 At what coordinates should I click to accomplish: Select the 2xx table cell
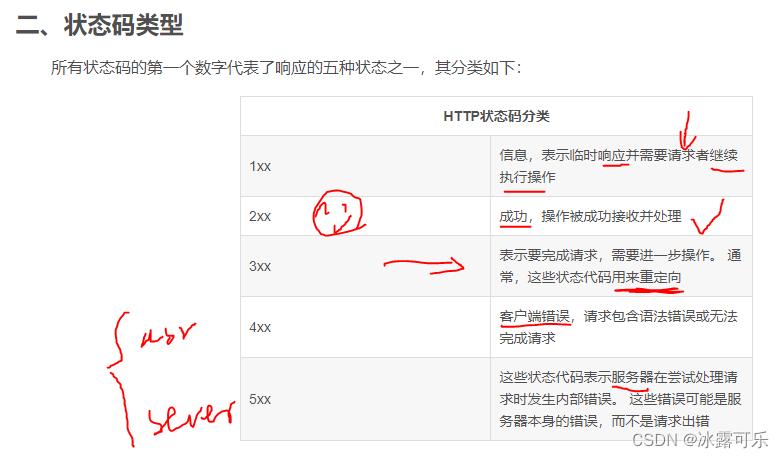coord(366,216)
